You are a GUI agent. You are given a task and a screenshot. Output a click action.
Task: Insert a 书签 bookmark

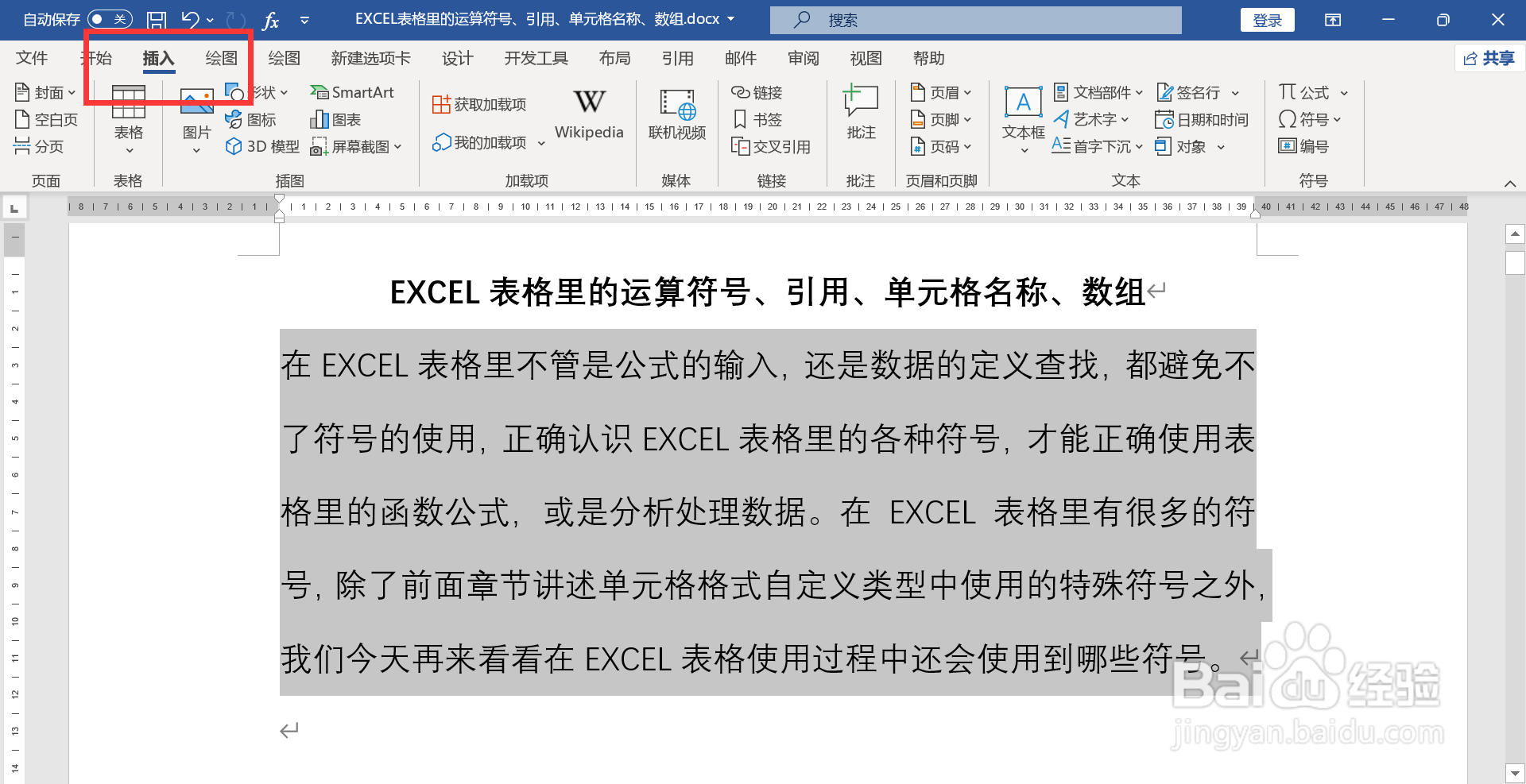click(x=757, y=119)
